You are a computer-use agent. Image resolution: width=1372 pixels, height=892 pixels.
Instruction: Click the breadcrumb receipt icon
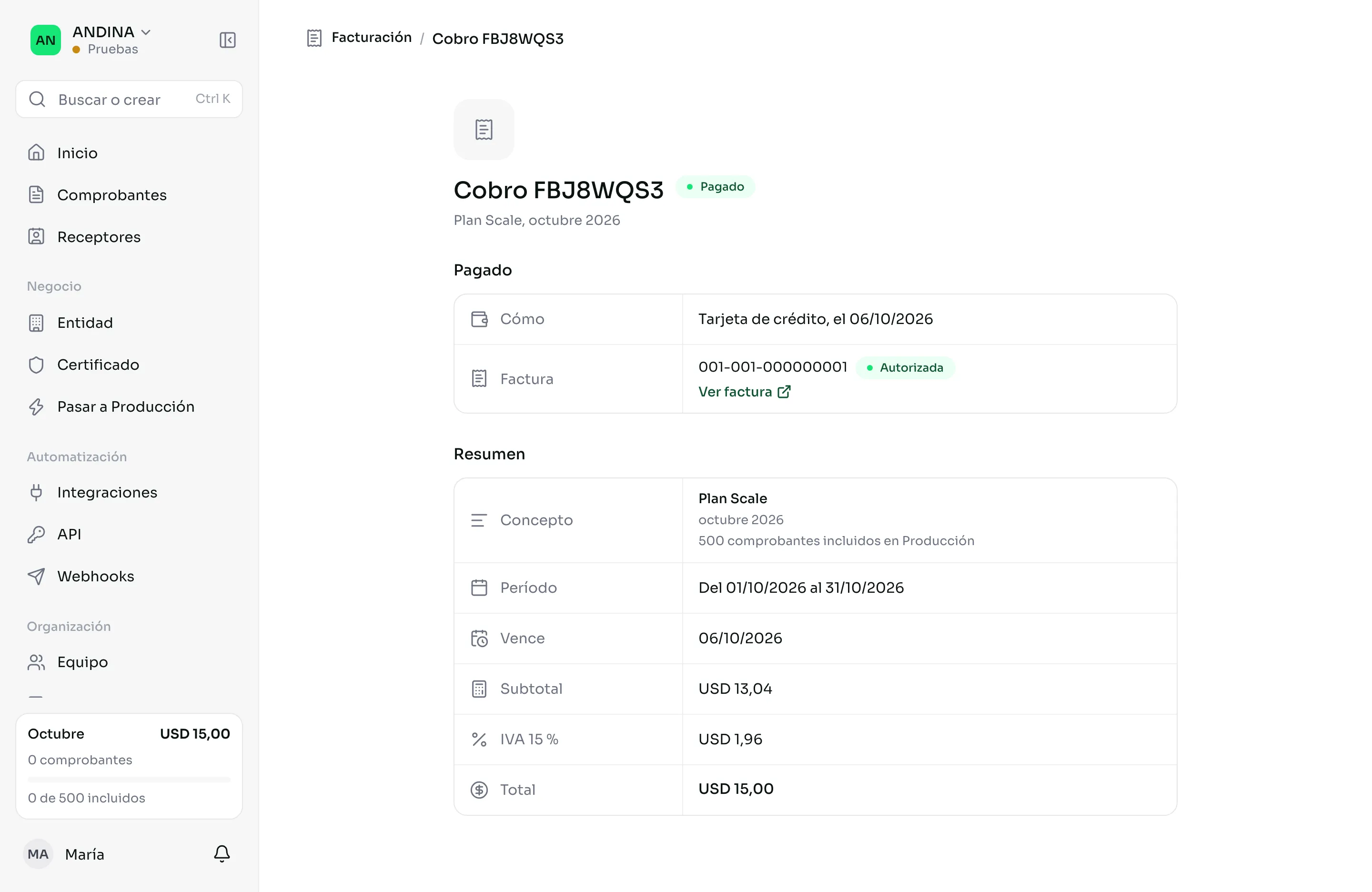[x=314, y=38]
